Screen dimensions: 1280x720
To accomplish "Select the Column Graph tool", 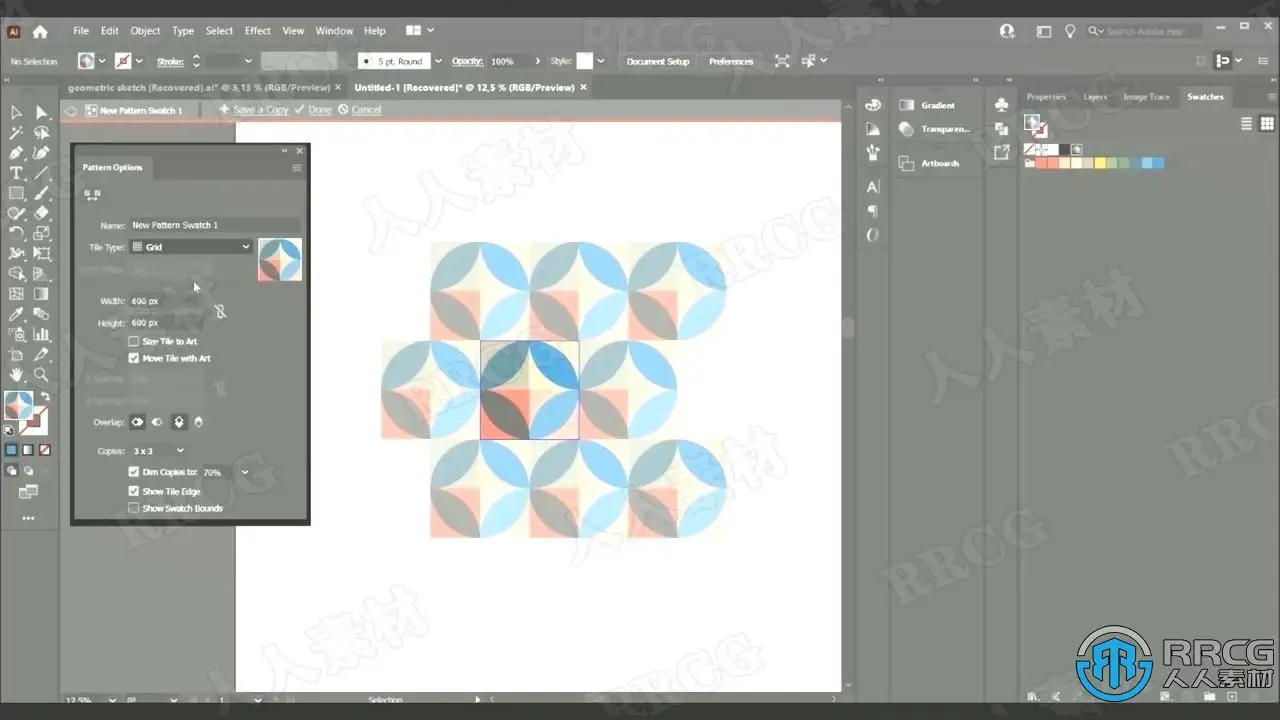I will 41,334.
